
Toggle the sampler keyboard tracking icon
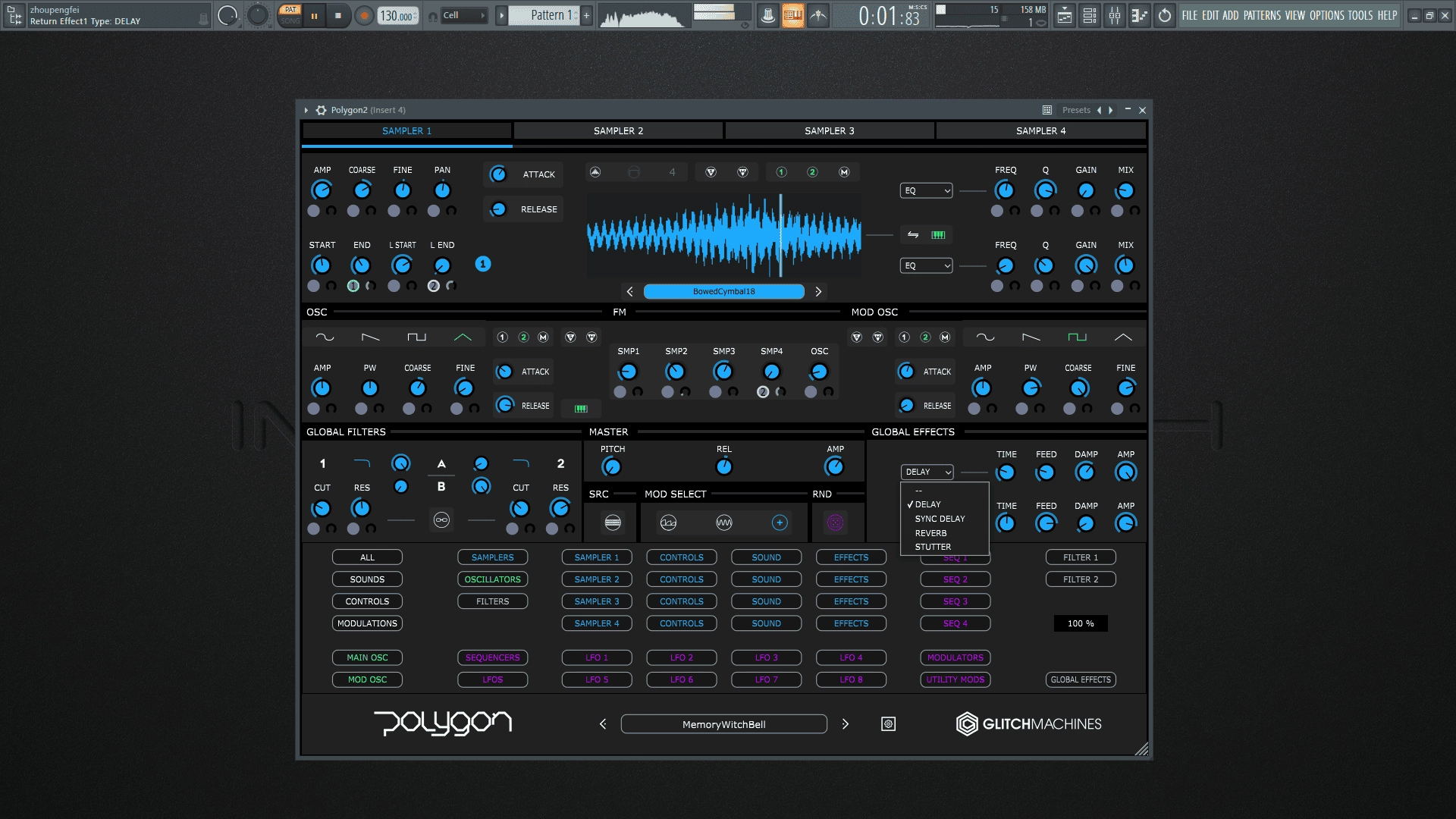click(938, 235)
